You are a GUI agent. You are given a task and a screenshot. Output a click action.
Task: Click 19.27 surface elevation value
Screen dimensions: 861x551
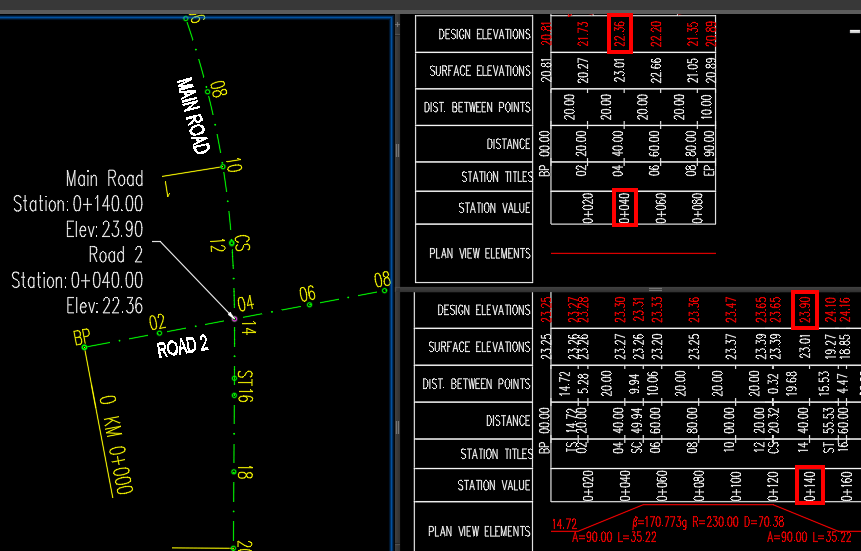830,347
